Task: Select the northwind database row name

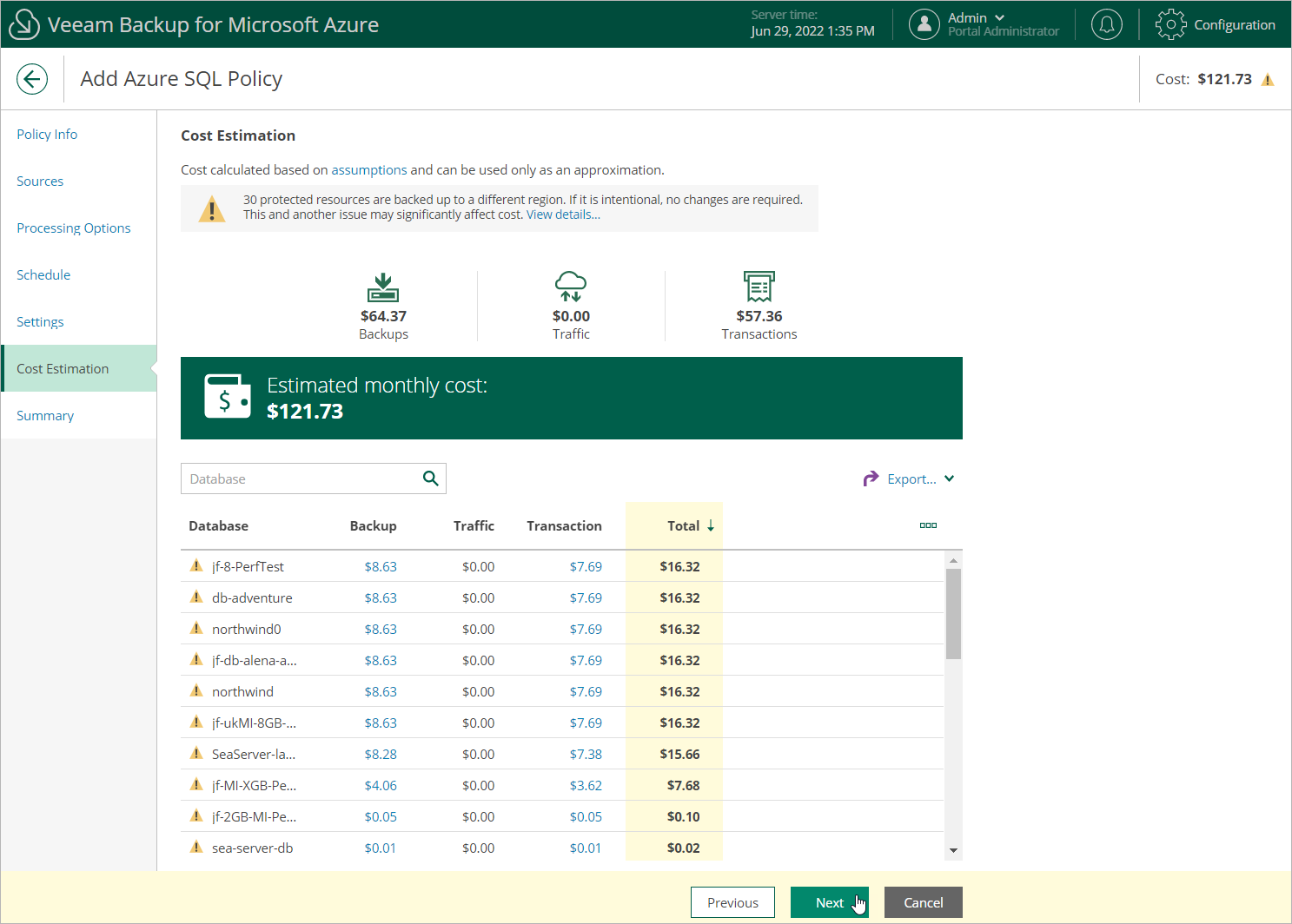Action: [242, 691]
